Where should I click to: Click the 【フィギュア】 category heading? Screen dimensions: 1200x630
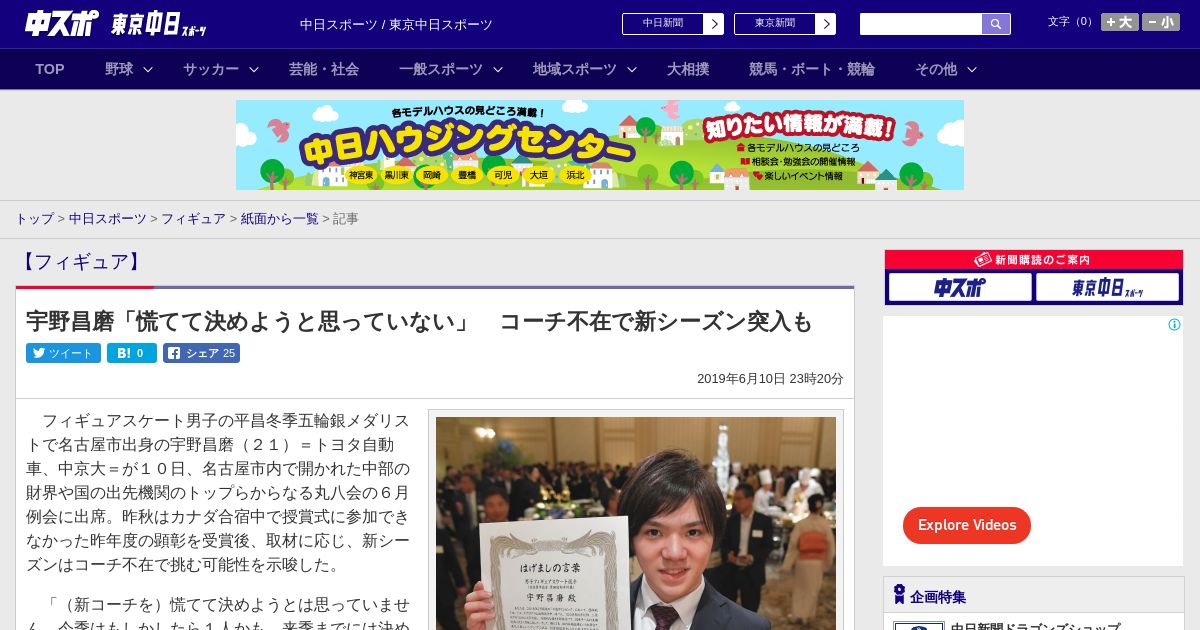coord(81,262)
